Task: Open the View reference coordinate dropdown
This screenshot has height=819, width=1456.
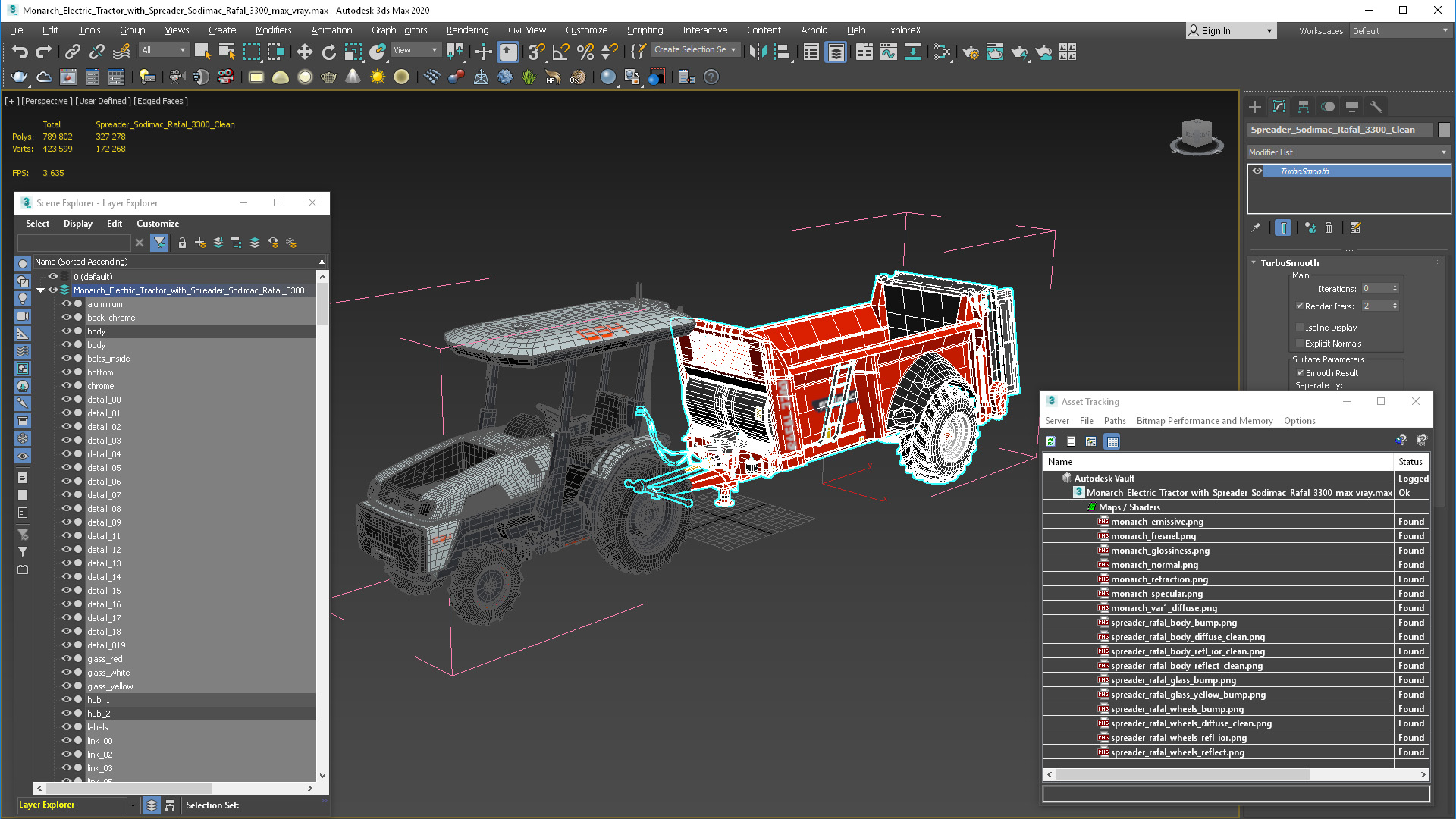Action: coord(416,50)
